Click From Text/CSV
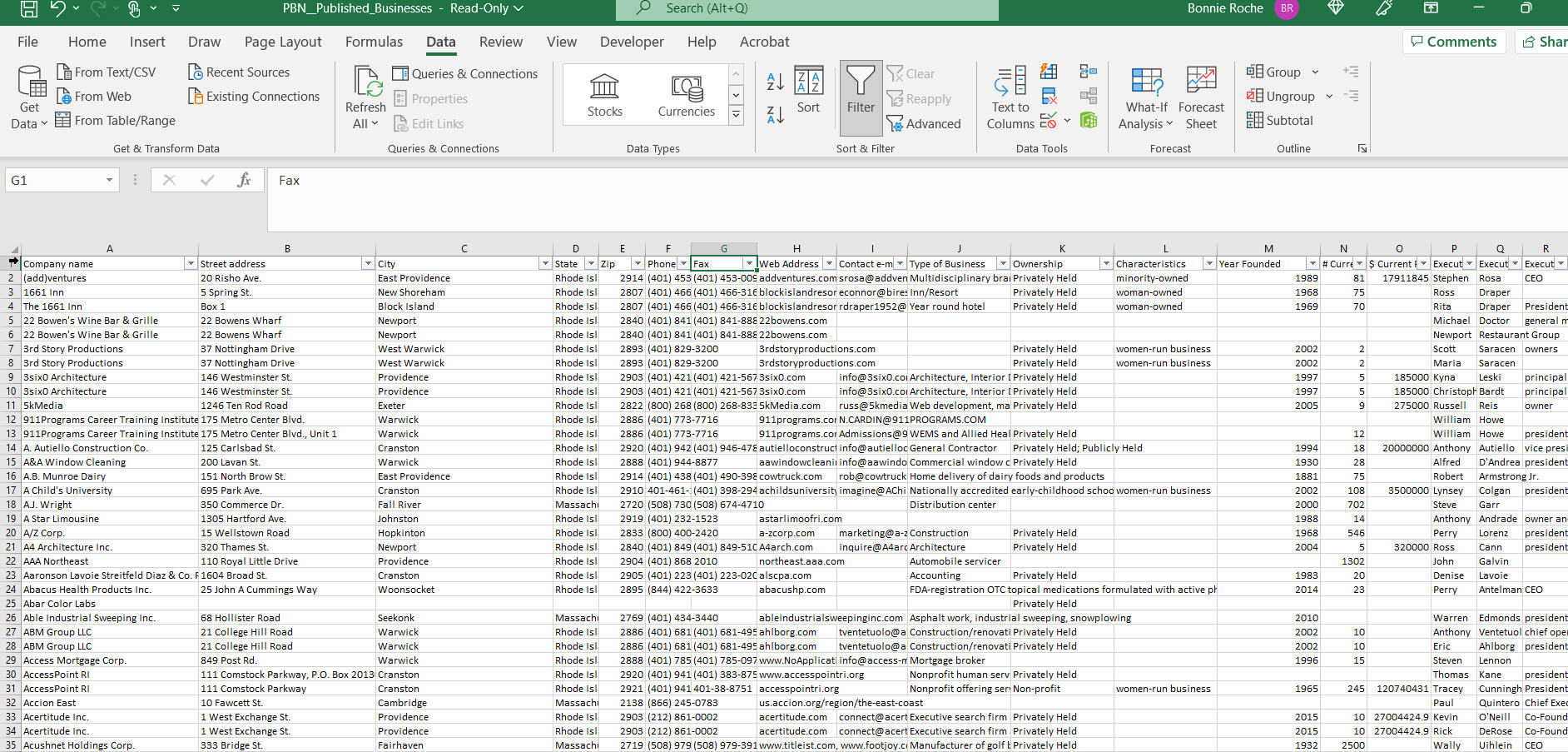 point(106,72)
